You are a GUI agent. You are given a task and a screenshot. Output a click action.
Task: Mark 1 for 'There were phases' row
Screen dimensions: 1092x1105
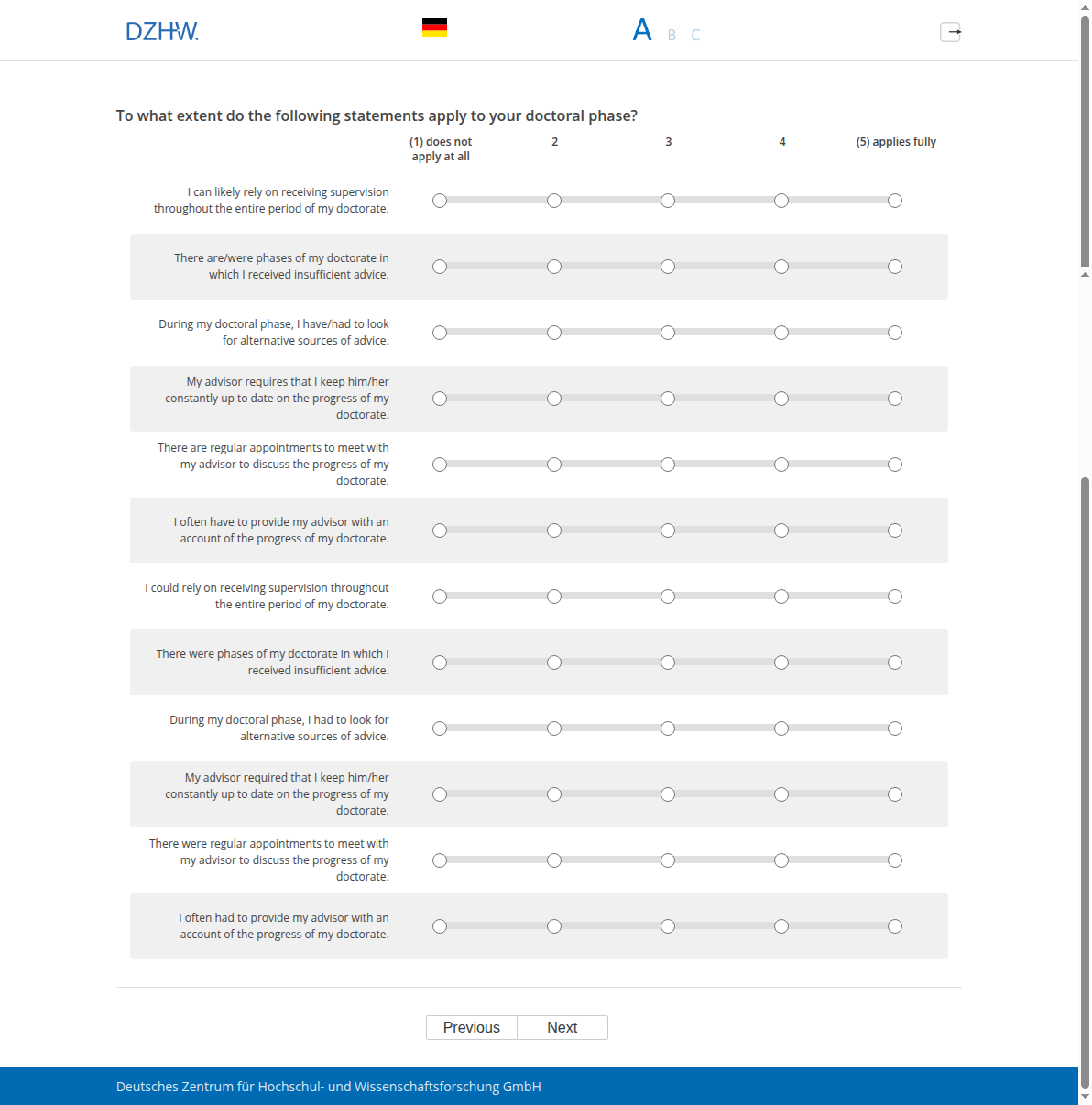point(440,662)
